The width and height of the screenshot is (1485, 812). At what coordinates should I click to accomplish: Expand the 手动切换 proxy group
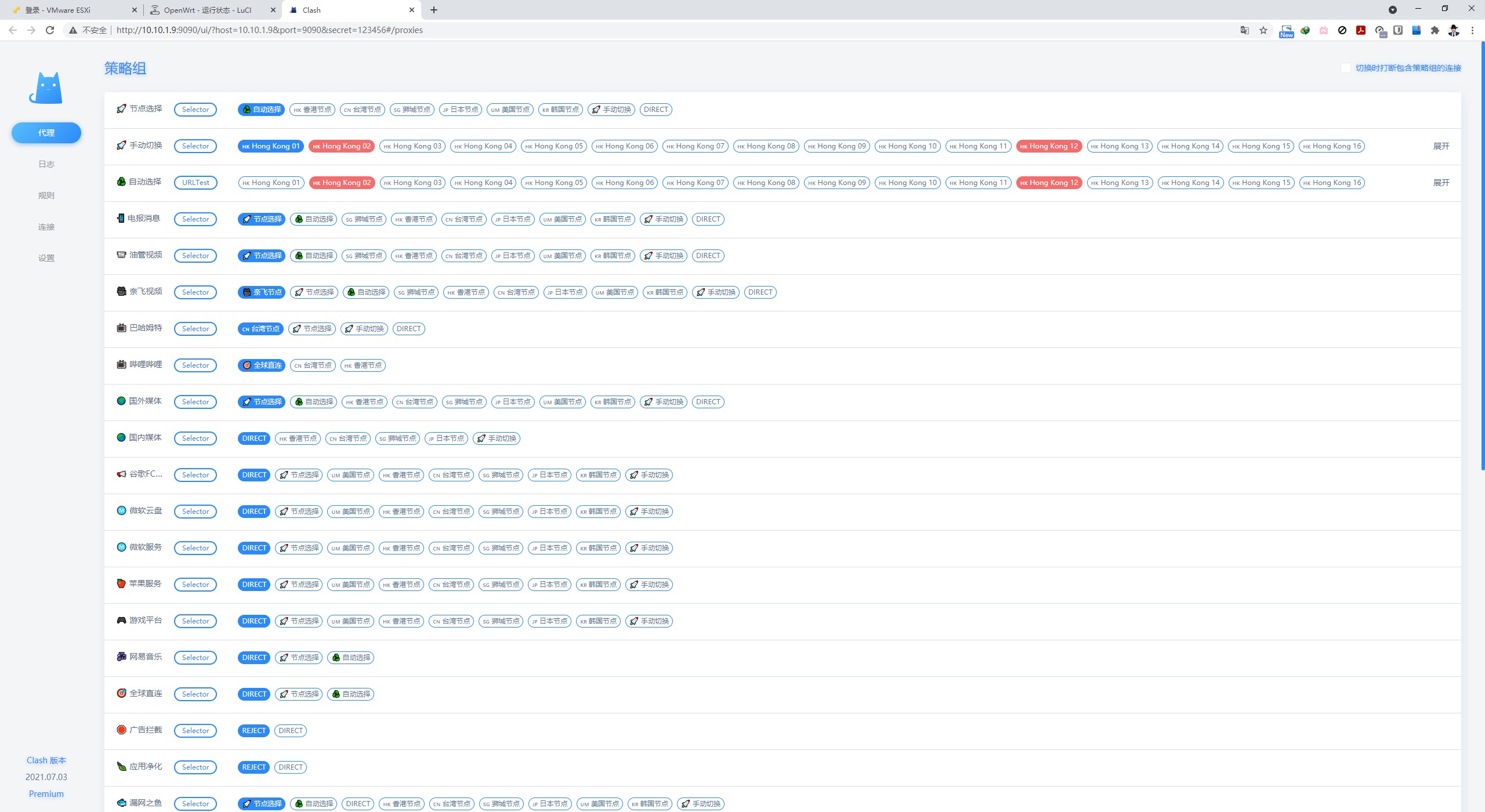(1441, 146)
